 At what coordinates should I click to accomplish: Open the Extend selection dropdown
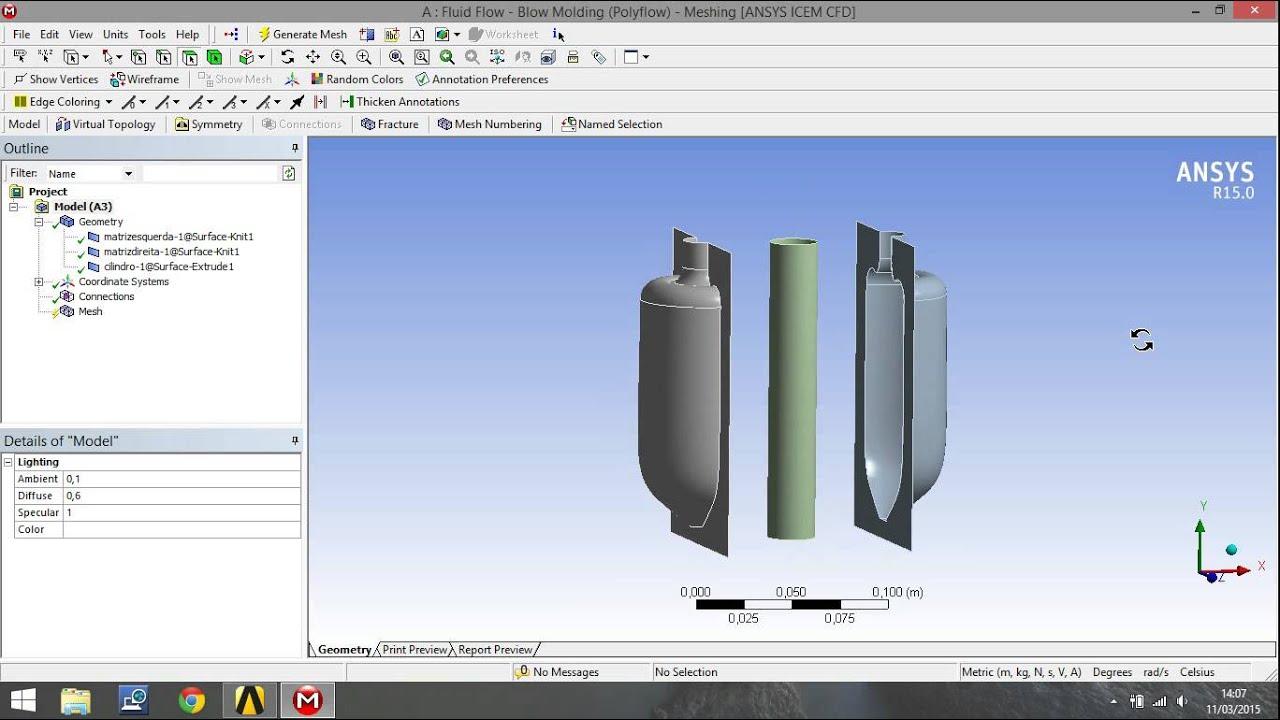point(261,57)
